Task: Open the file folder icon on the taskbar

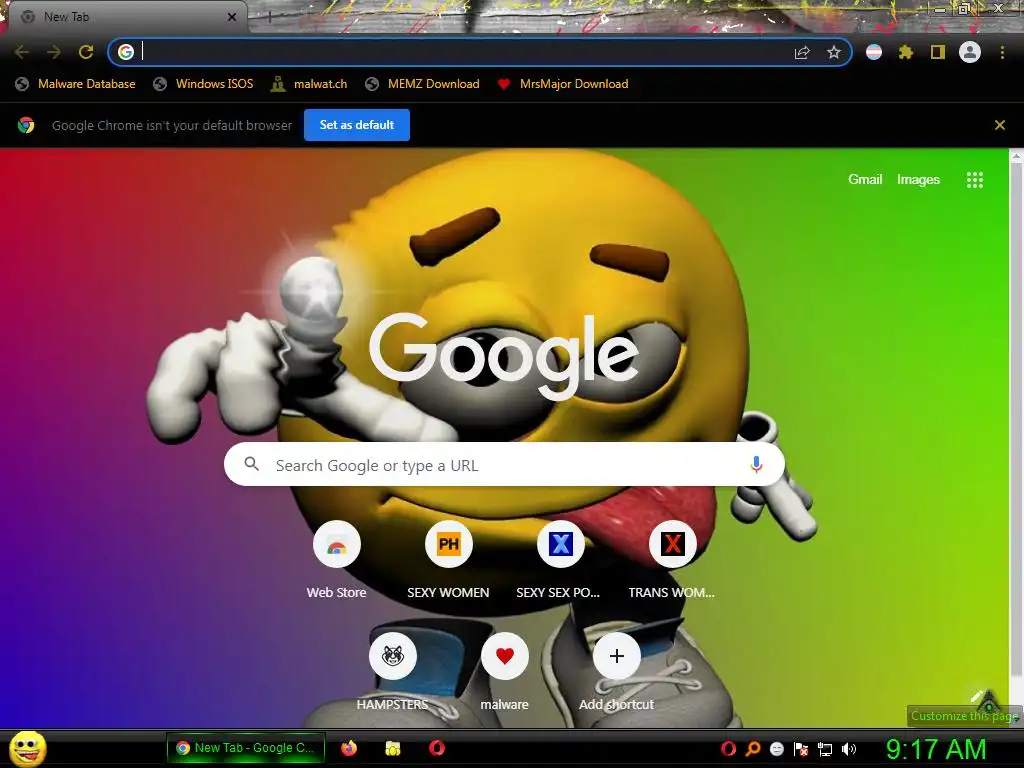Action: (392, 748)
